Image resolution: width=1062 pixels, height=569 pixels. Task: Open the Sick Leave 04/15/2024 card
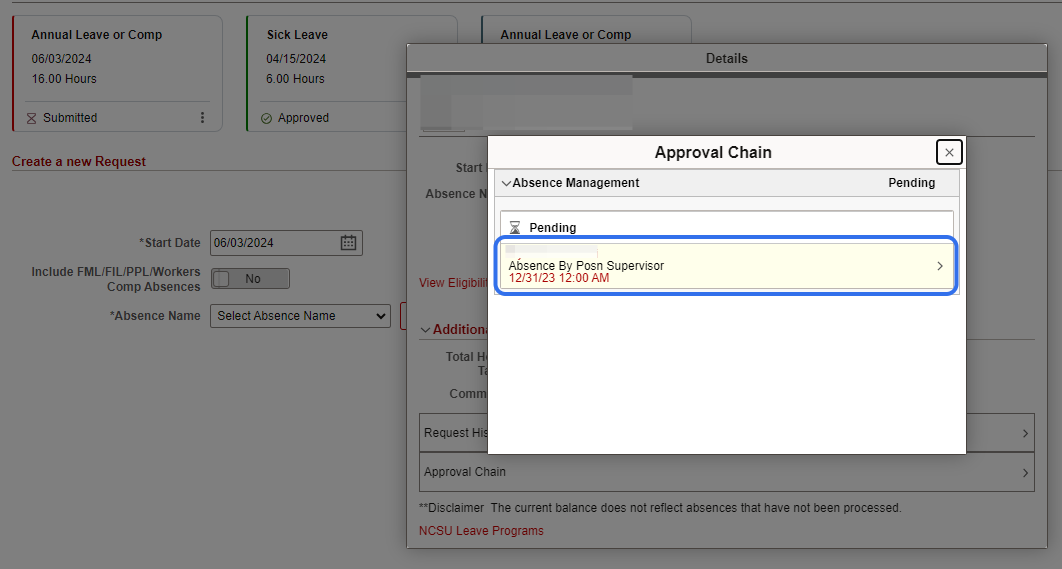tap(326, 73)
